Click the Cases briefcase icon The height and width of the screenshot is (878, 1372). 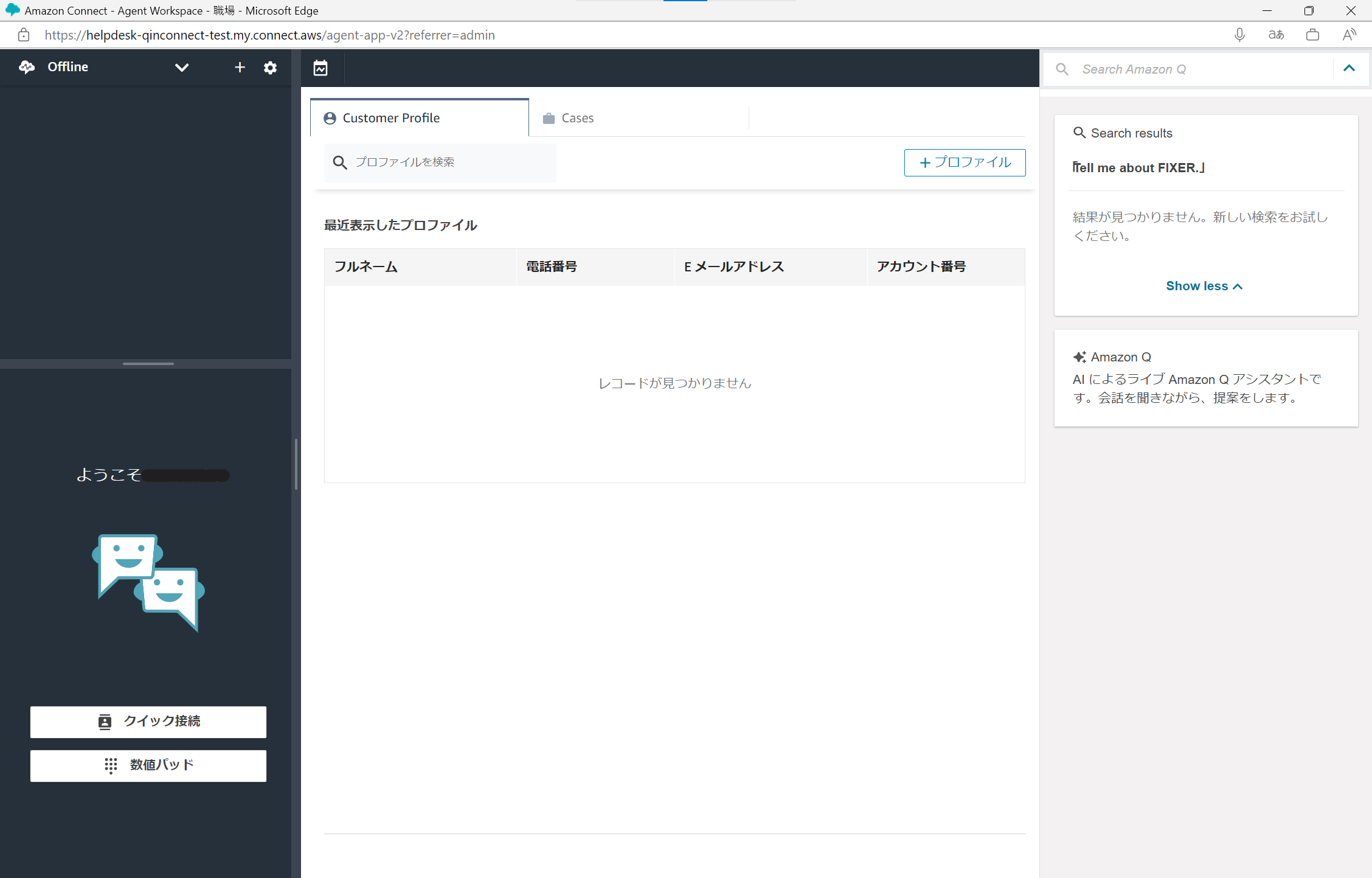pos(549,118)
